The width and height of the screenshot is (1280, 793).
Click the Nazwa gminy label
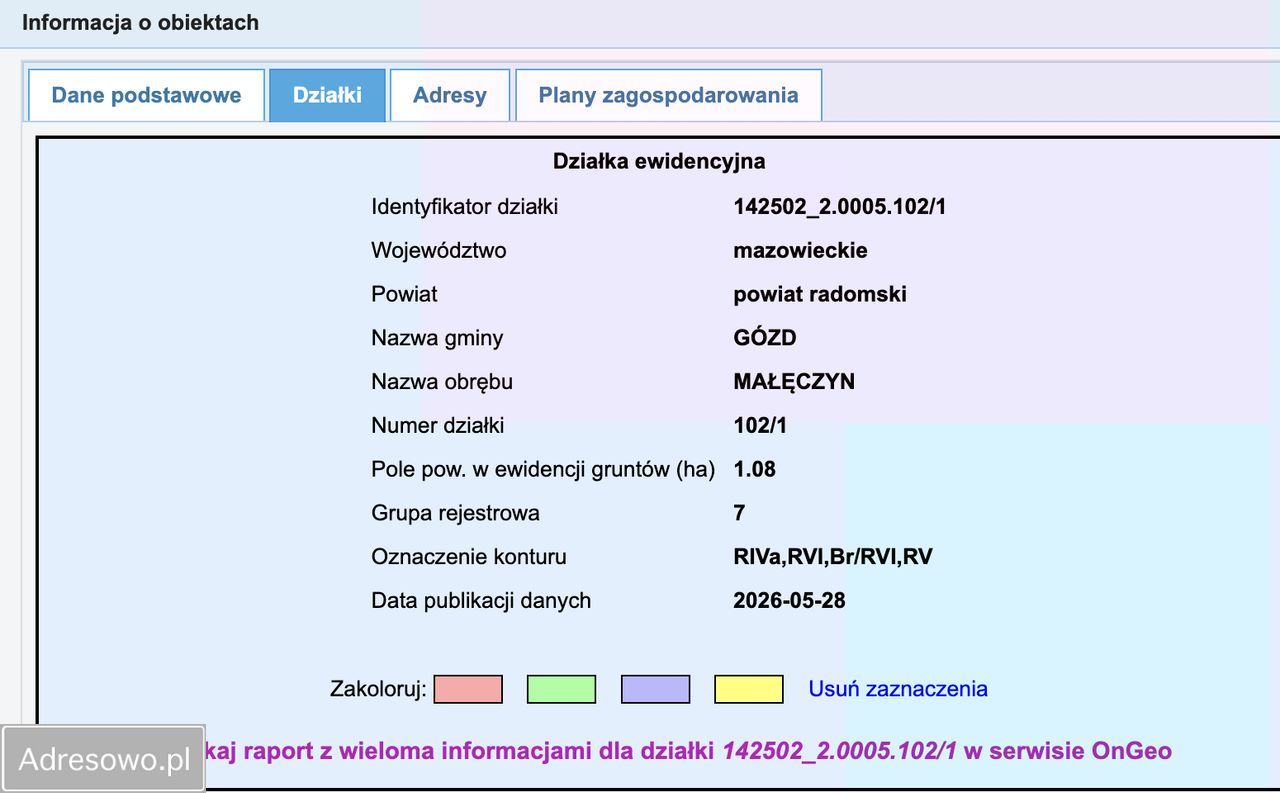pos(437,338)
